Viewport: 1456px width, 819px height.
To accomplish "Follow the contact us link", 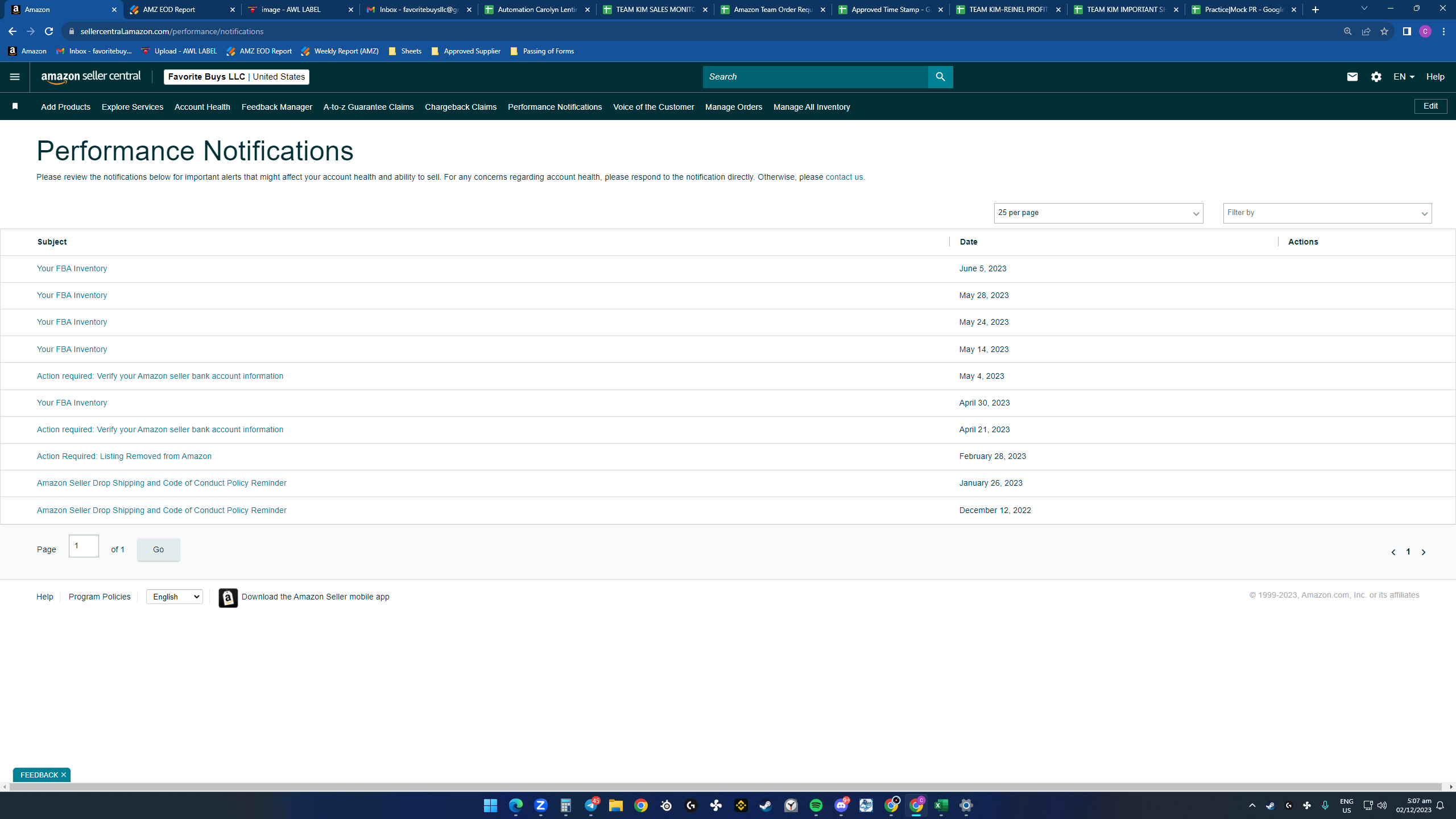I will [844, 177].
